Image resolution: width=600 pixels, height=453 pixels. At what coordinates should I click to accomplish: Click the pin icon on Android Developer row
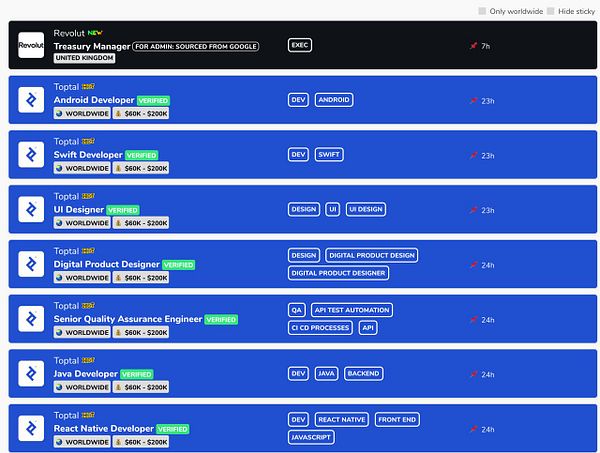473,101
